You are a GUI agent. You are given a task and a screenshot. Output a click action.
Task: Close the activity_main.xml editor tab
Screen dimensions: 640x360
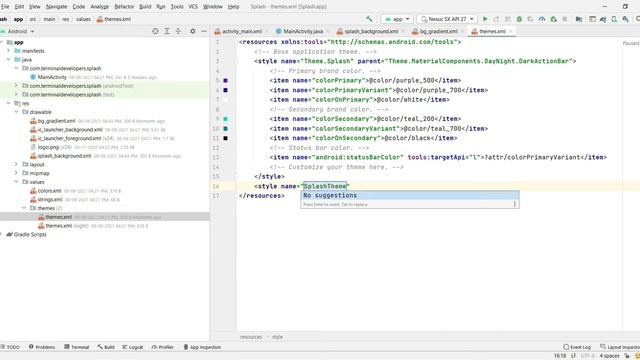(x=267, y=31)
